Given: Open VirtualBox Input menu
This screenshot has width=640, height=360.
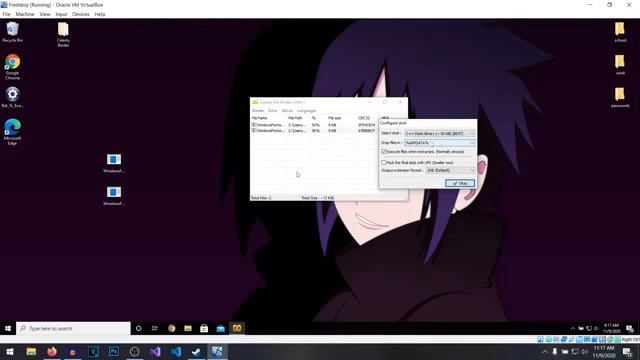Looking at the screenshot, I should [61, 14].
